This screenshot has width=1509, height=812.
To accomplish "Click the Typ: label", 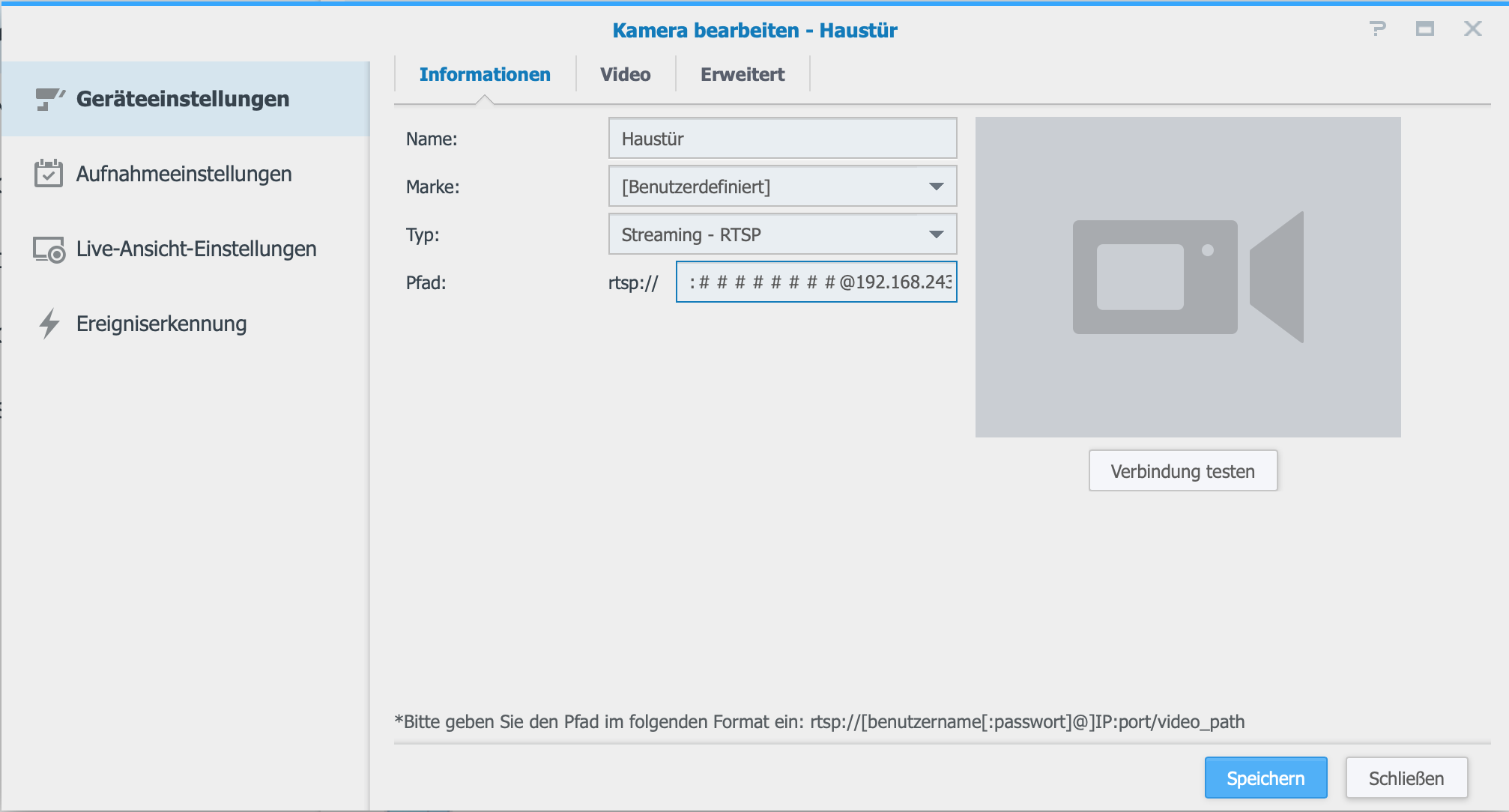I will point(423,234).
